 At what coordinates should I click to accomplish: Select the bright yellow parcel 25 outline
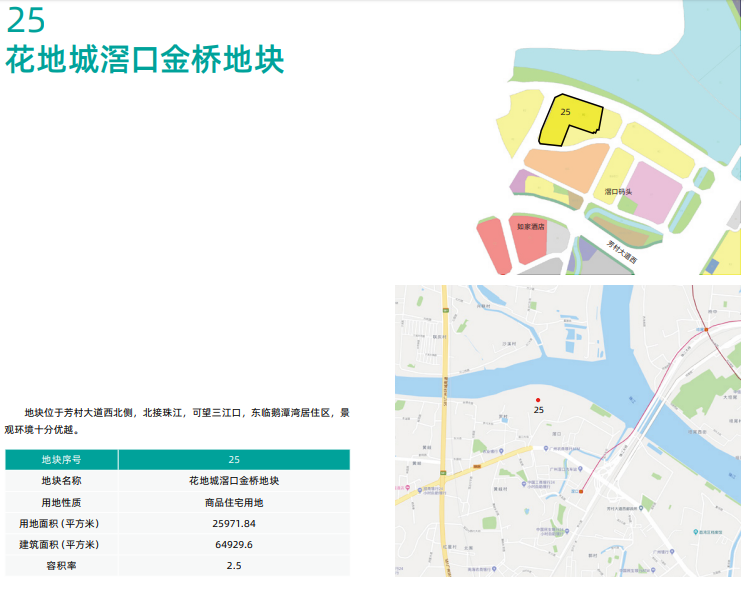[x=567, y=125]
